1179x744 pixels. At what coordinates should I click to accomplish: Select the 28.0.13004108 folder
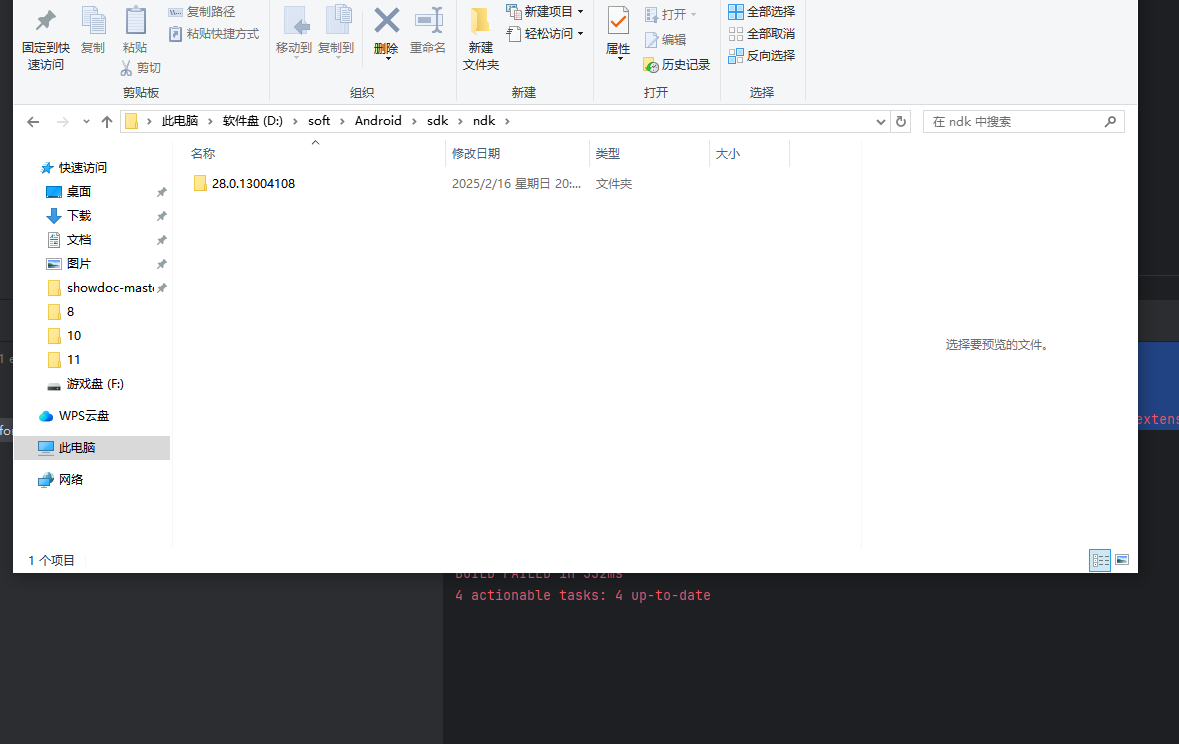pos(252,183)
